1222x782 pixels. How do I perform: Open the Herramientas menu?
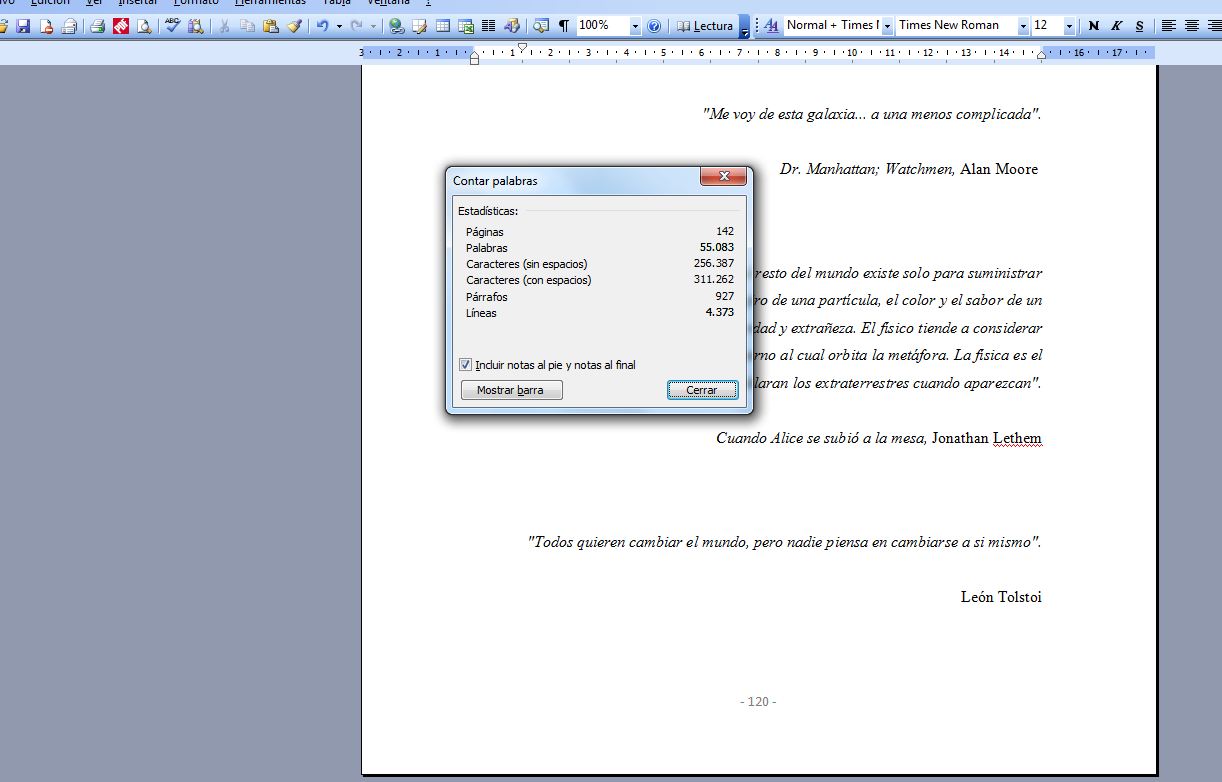[x=270, y=3]
